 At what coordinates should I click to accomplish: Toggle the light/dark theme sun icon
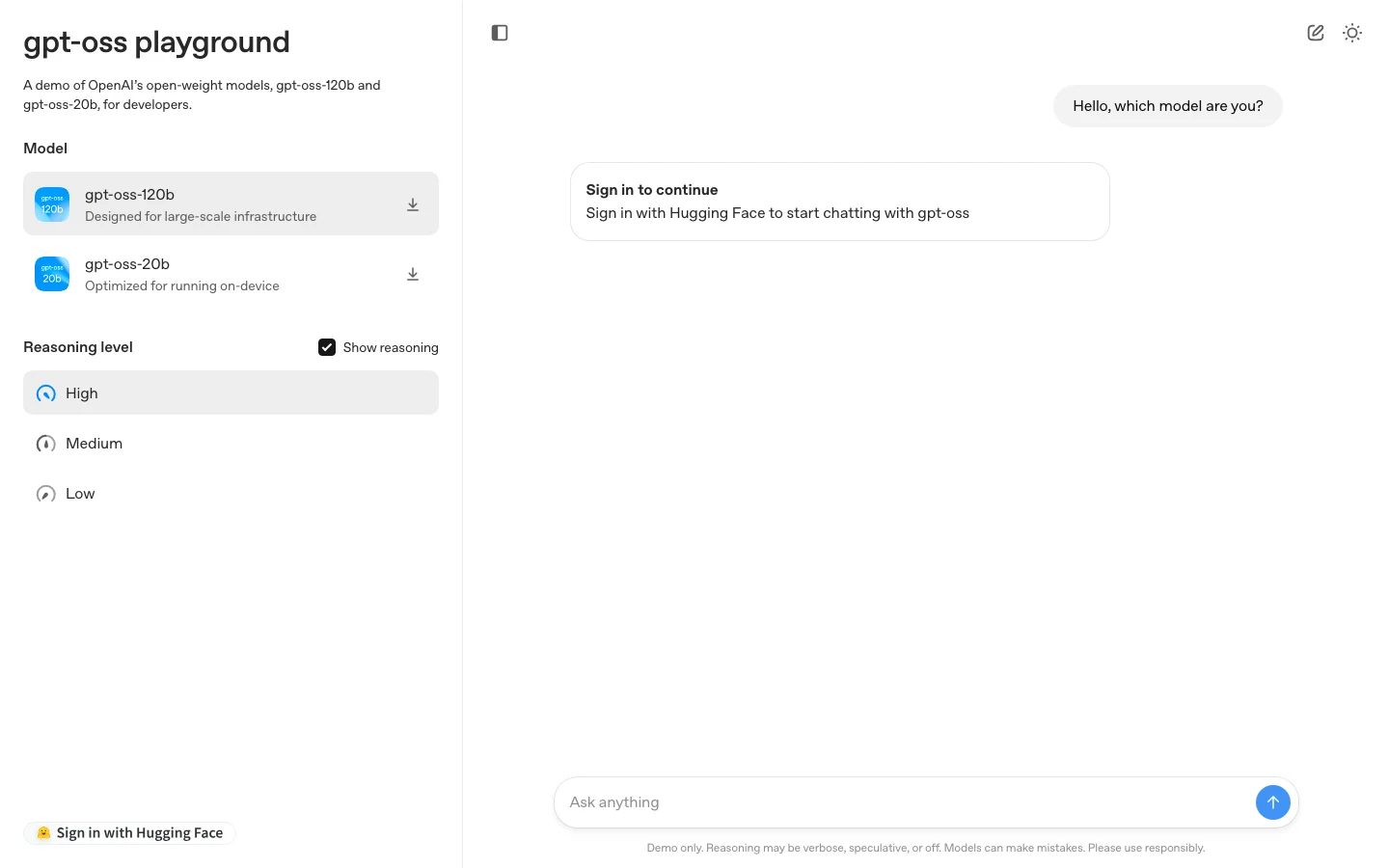[1352, 33]
